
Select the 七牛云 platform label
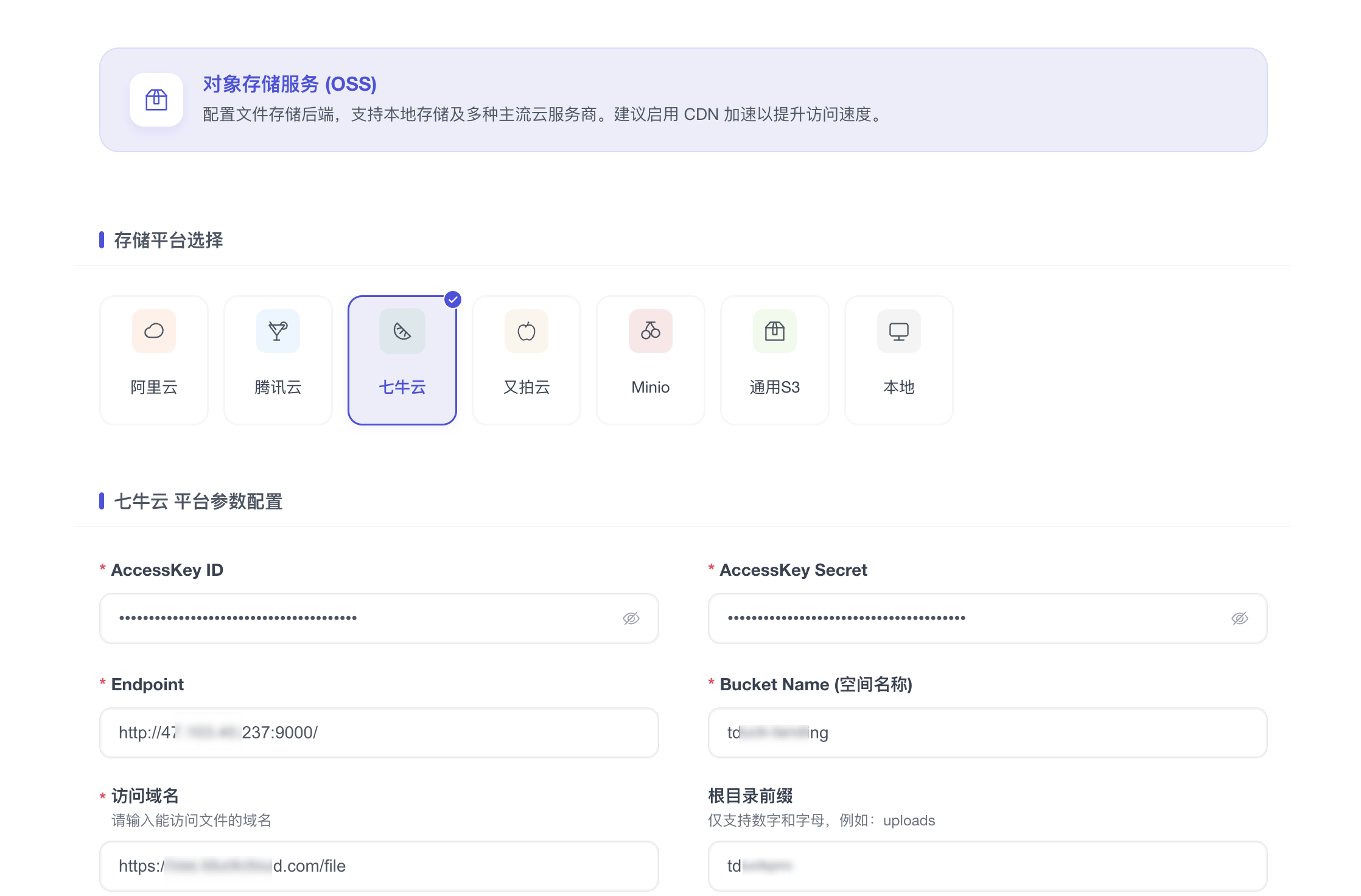coord(402,387)
